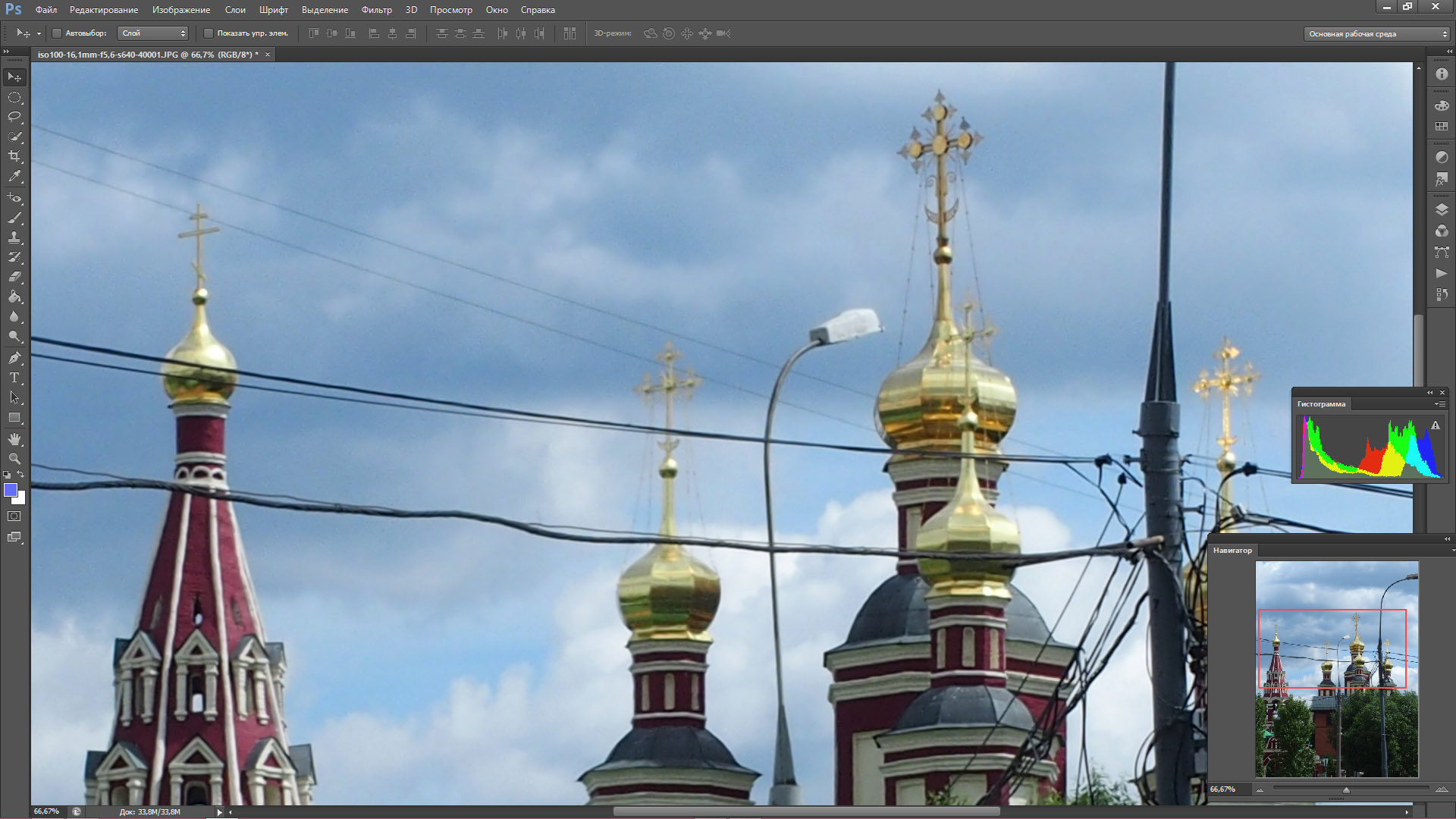
Task: Select the Zoom tool in toolbar
Action: [14, 459]
